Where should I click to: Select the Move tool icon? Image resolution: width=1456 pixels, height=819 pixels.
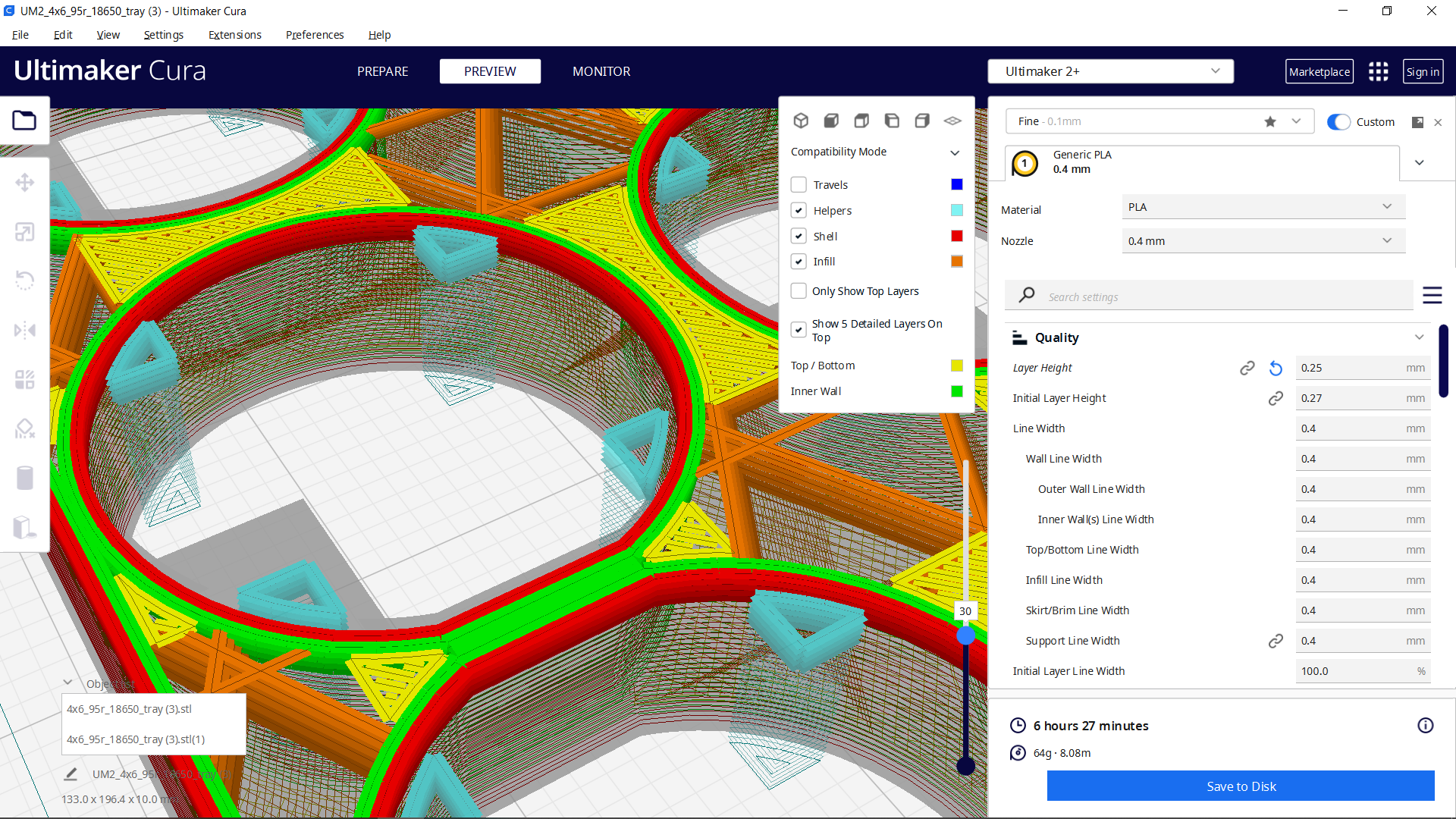click(24, 183)
